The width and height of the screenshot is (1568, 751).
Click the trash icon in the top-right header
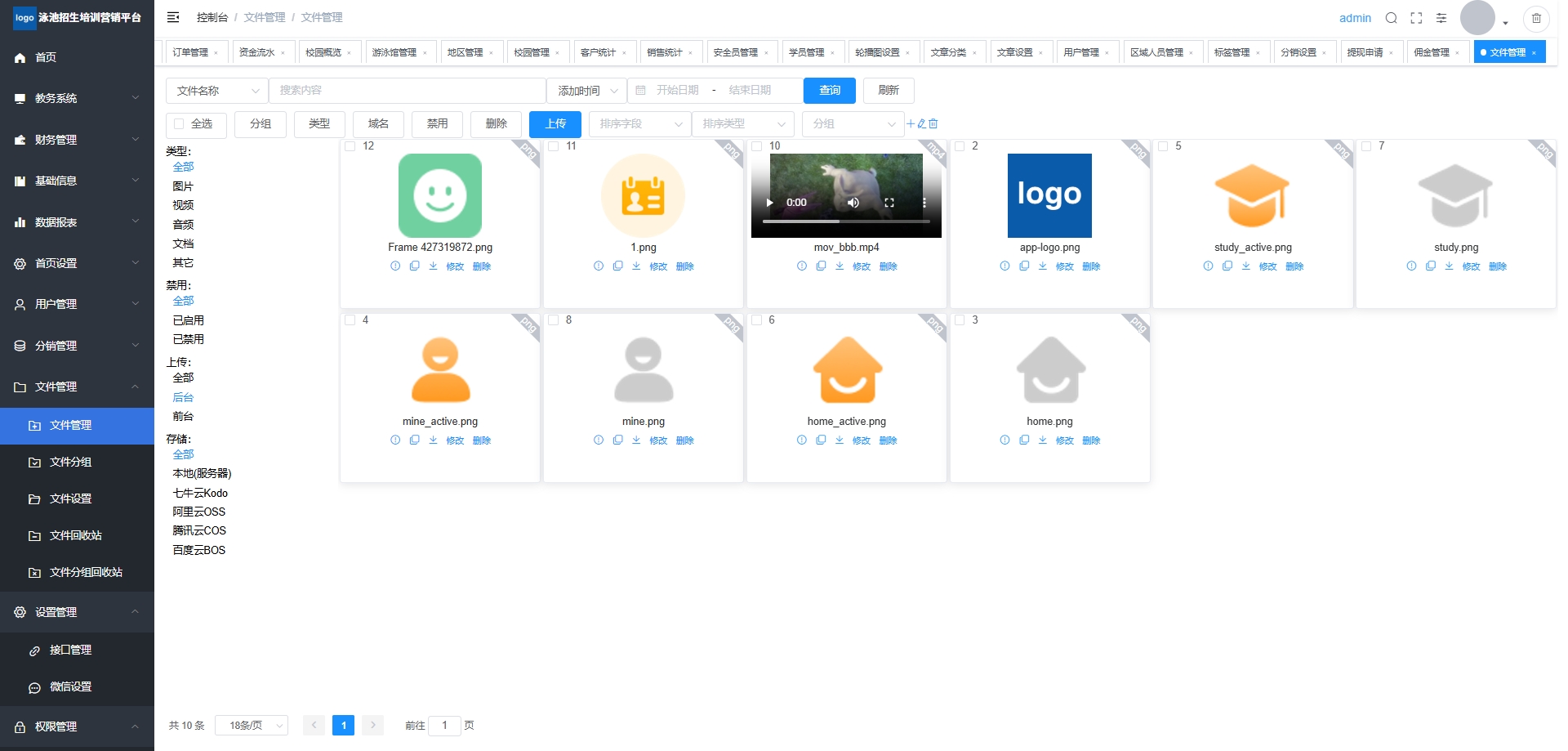click(1536, 18)
